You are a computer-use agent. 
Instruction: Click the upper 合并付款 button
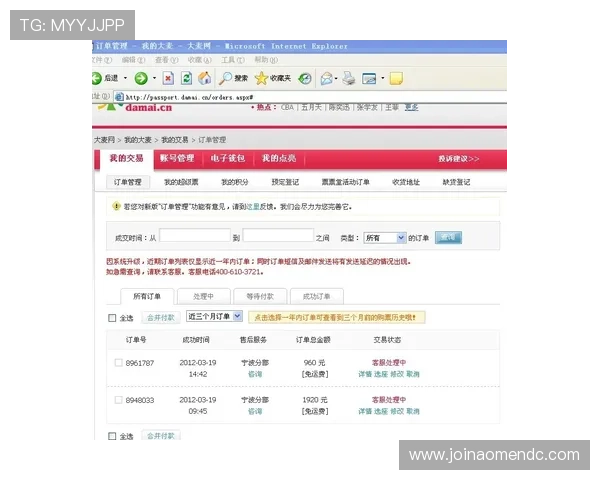pos(161,318)
